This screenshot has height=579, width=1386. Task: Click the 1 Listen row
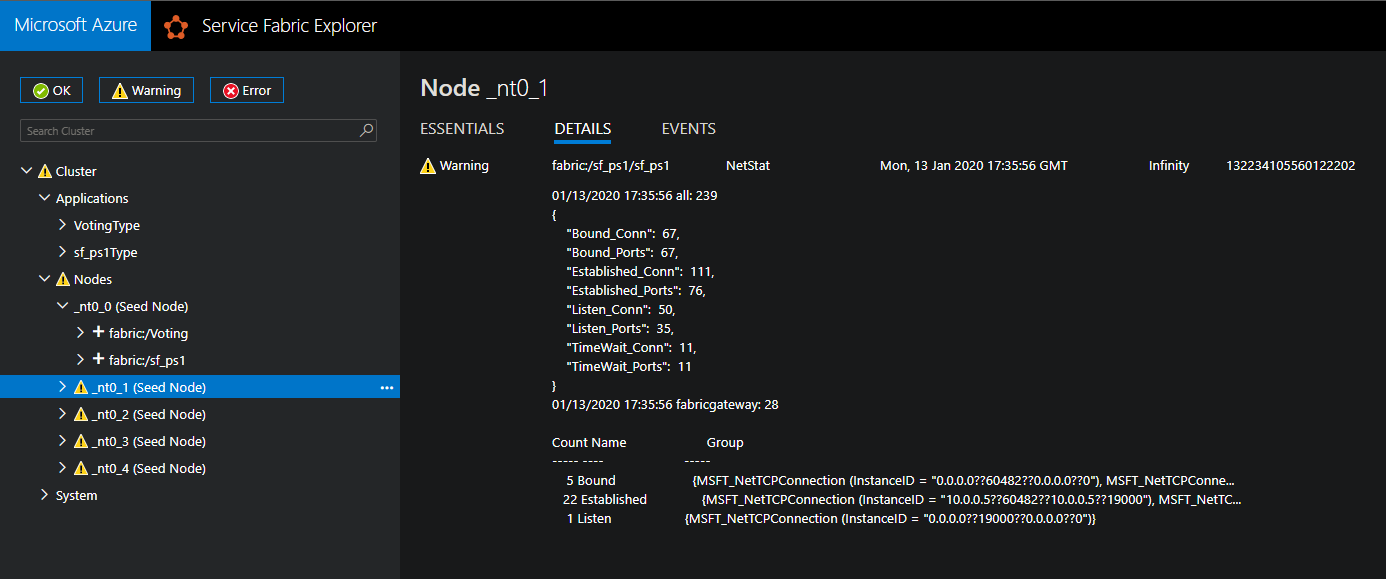point(832,519)
